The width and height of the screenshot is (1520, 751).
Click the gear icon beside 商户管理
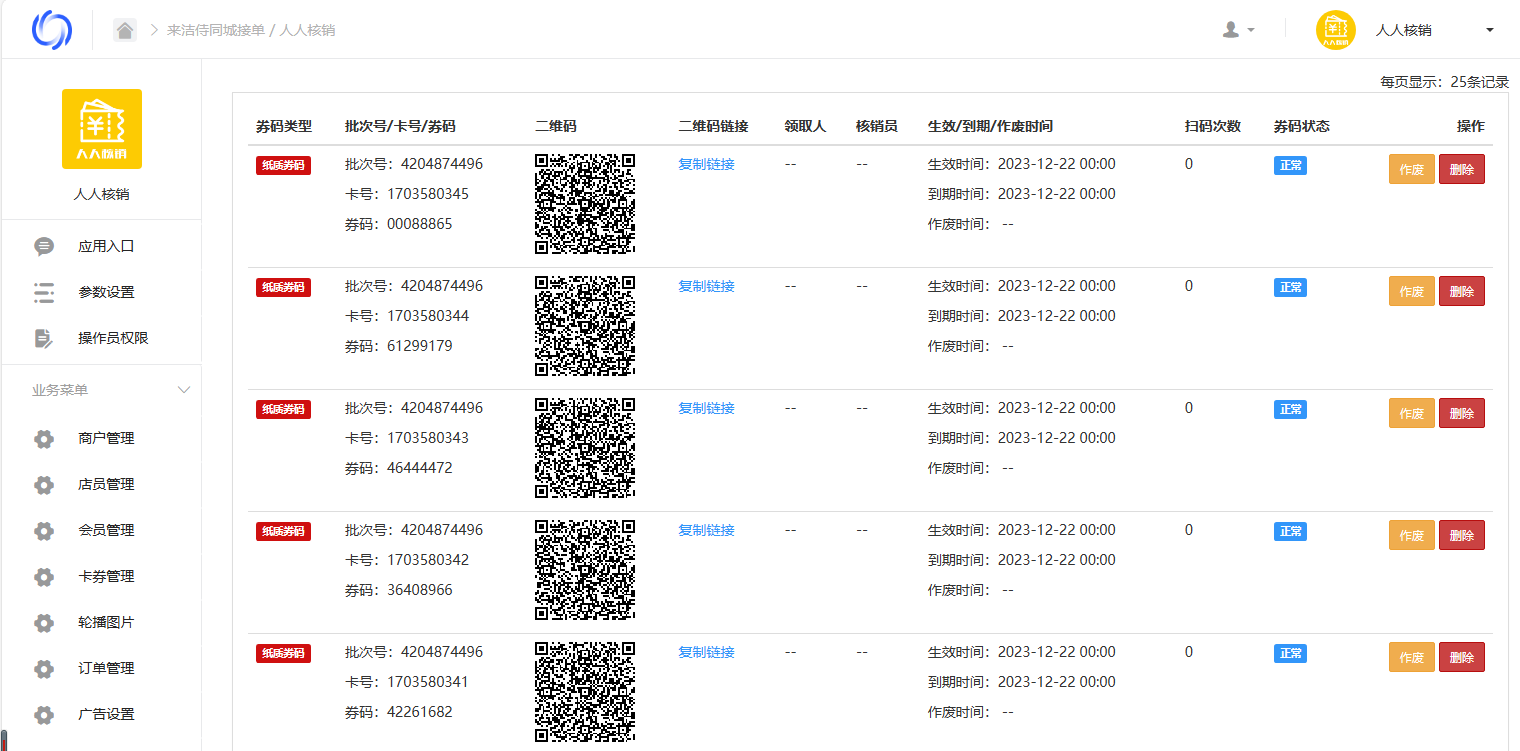44,438
